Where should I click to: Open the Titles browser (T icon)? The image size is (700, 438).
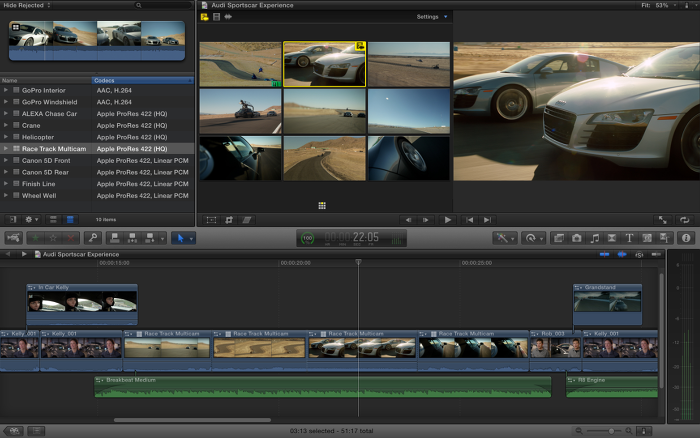(x=629, y=238)
